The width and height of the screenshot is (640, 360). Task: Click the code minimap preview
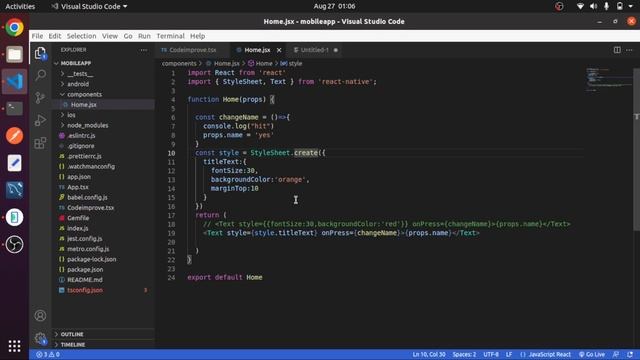point(608,80)
